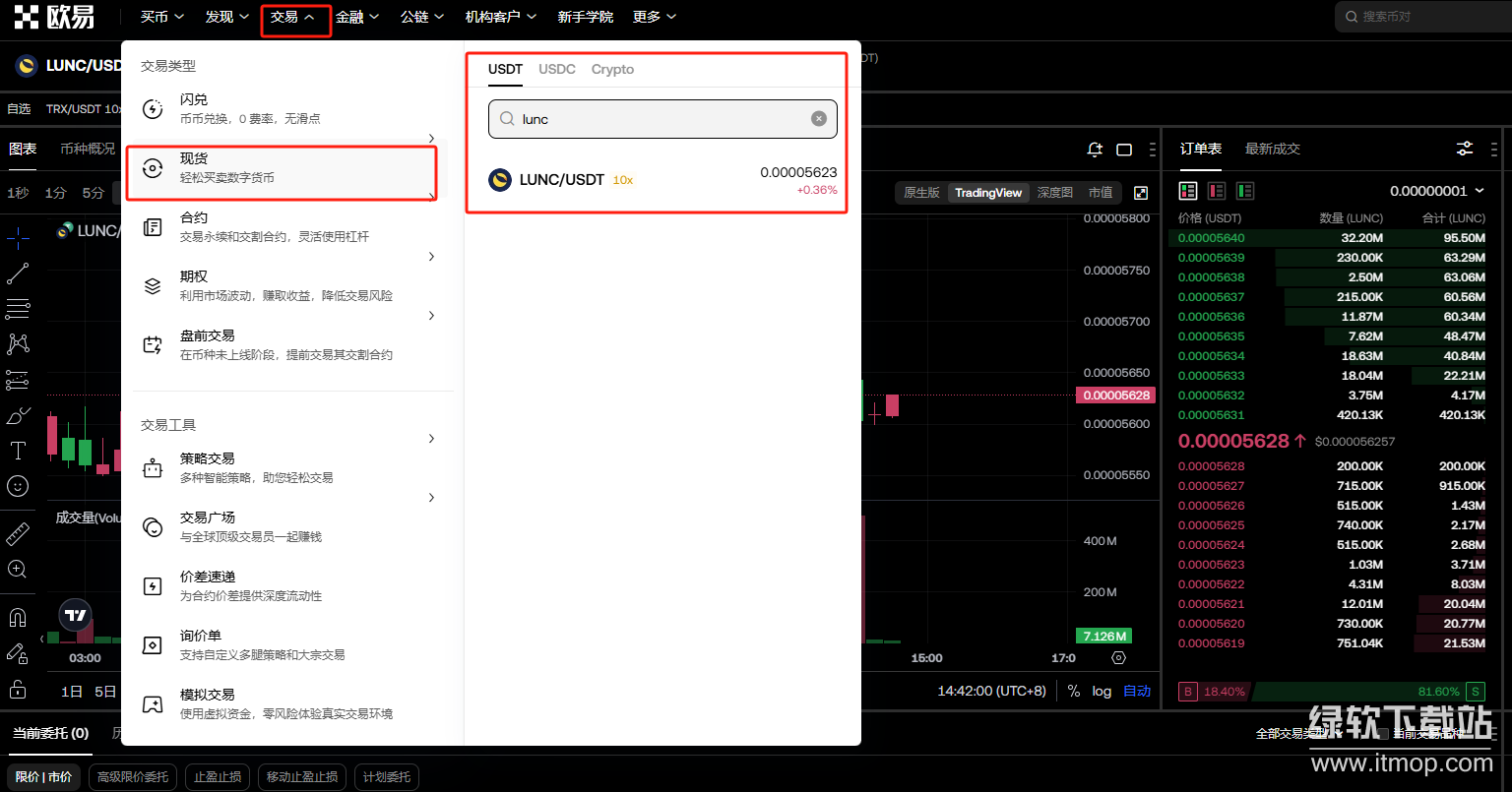Image resolution: width=1512 pixels, height=792 pixels.
Task: Open the 发现 dropdown menu
Action: coord(227,17)
